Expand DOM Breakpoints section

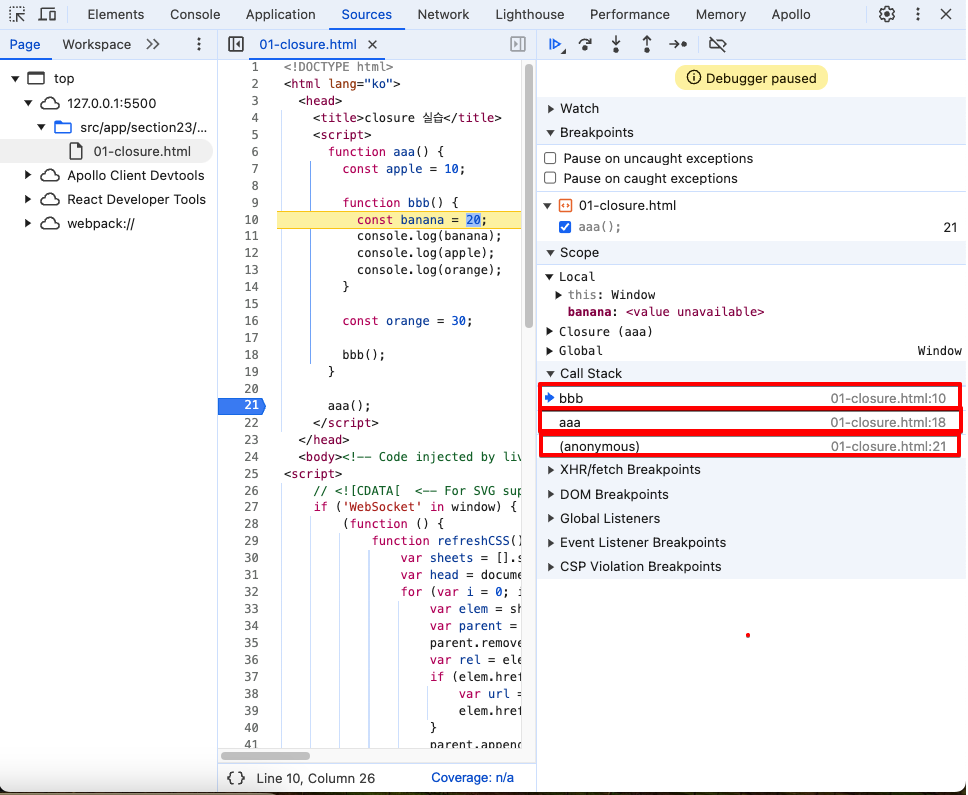551,494
